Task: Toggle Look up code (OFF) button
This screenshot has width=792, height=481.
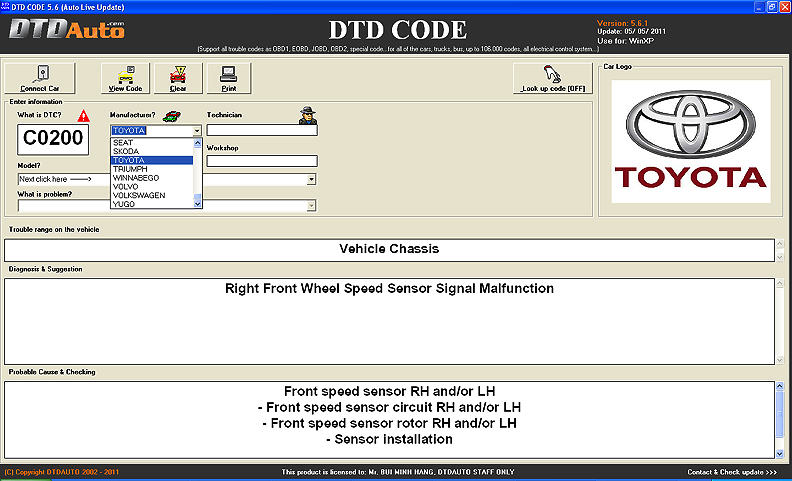Action: [553, 78]
